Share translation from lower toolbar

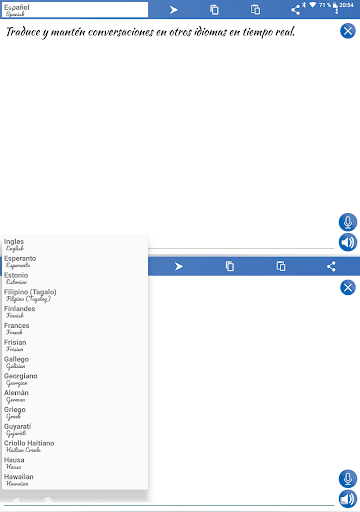(x=331, y=266)
